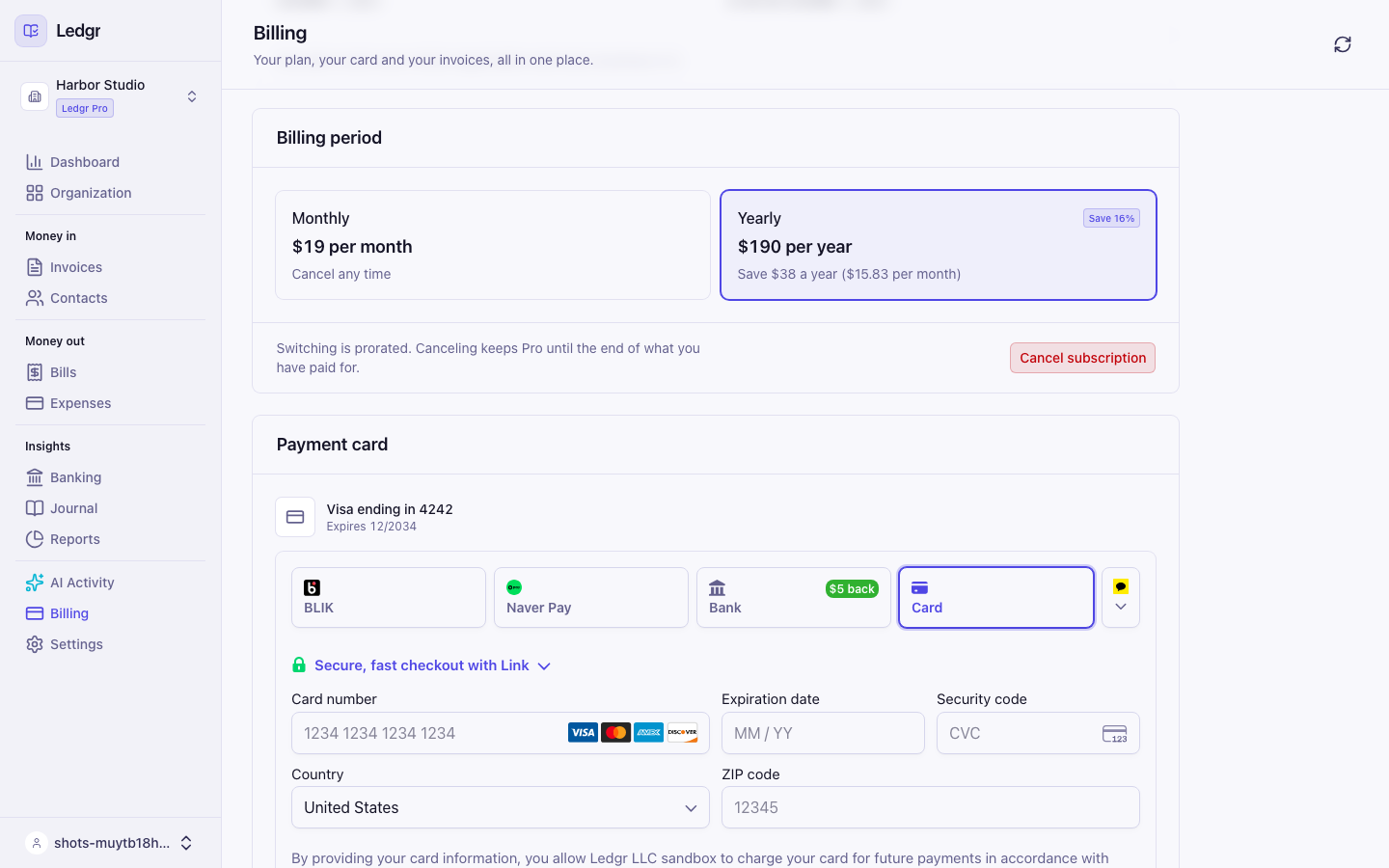Click the Ledgr Pro badge
The width and height of the screenshot is (1389, 868).
[85, 108]
